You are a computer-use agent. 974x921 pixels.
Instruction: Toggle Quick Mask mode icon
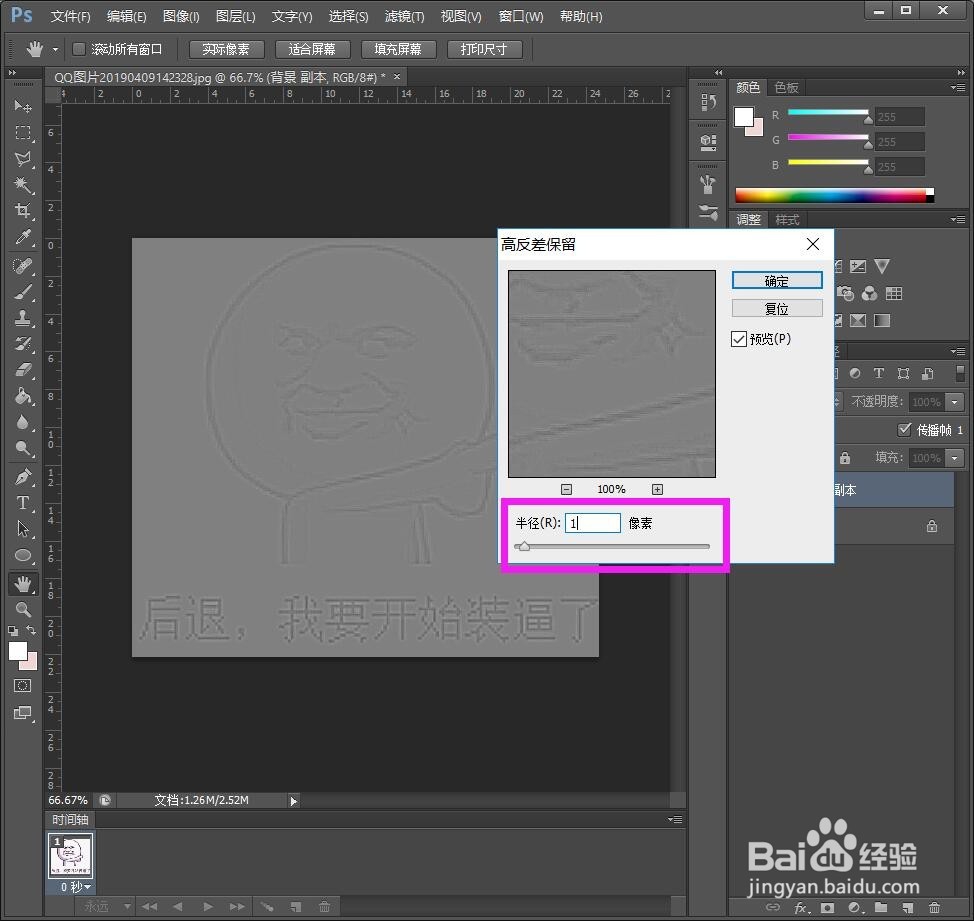pos(22,686)
